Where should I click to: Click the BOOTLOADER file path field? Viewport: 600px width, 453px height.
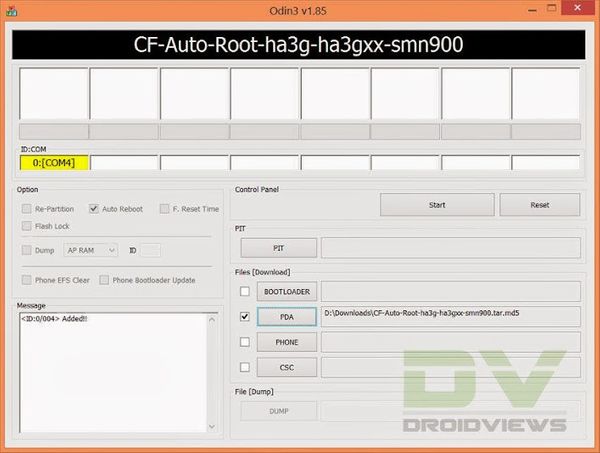pyautogui.click(x=451, y=292)
